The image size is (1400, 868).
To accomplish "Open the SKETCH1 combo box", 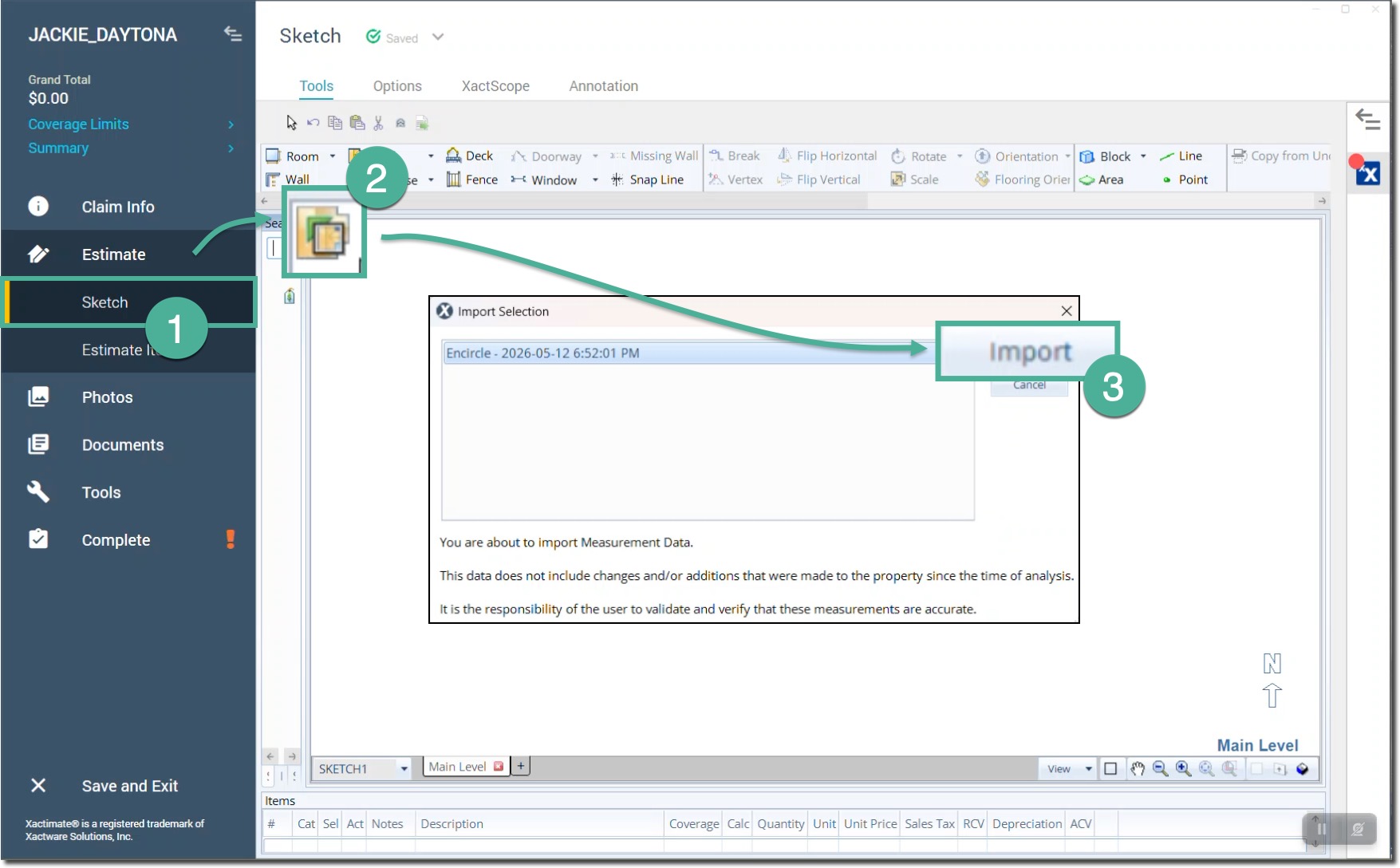I will 362,768.
